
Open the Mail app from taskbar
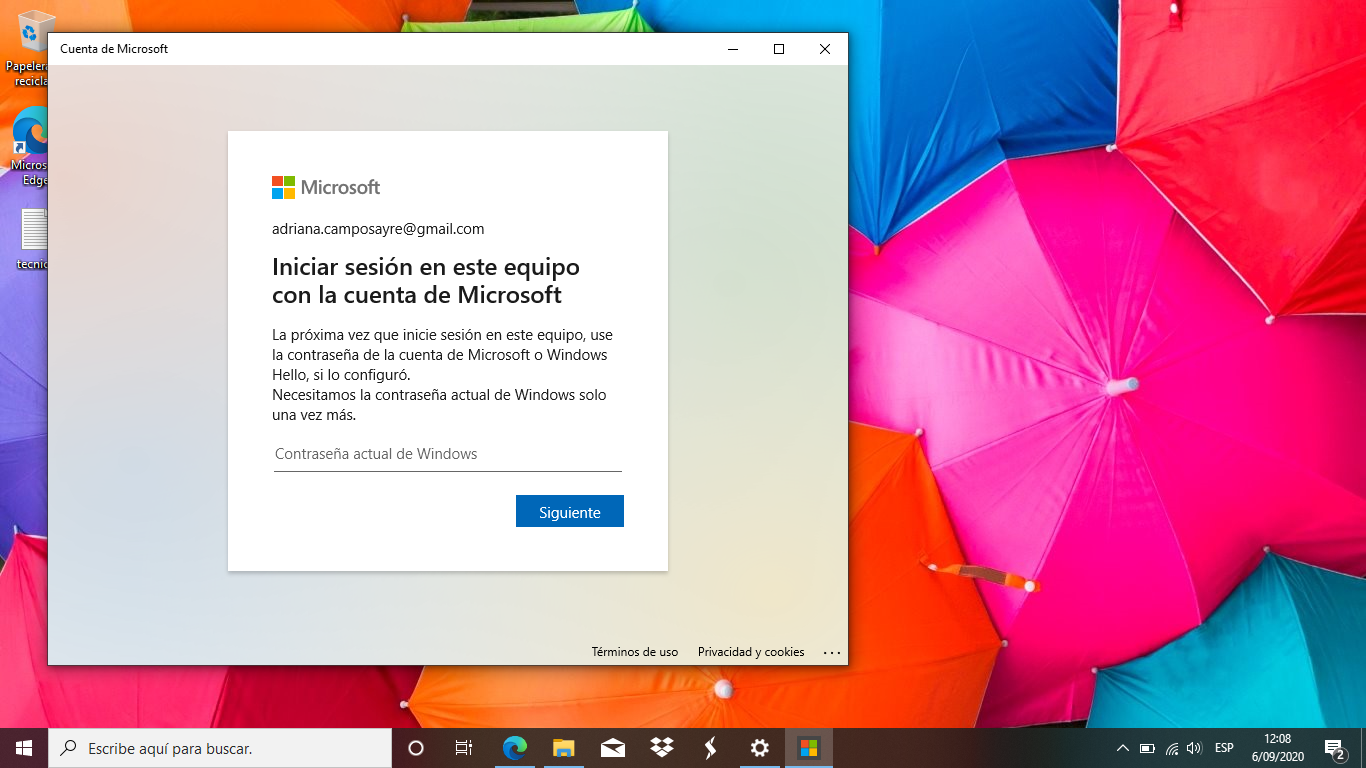click(613, 748)
